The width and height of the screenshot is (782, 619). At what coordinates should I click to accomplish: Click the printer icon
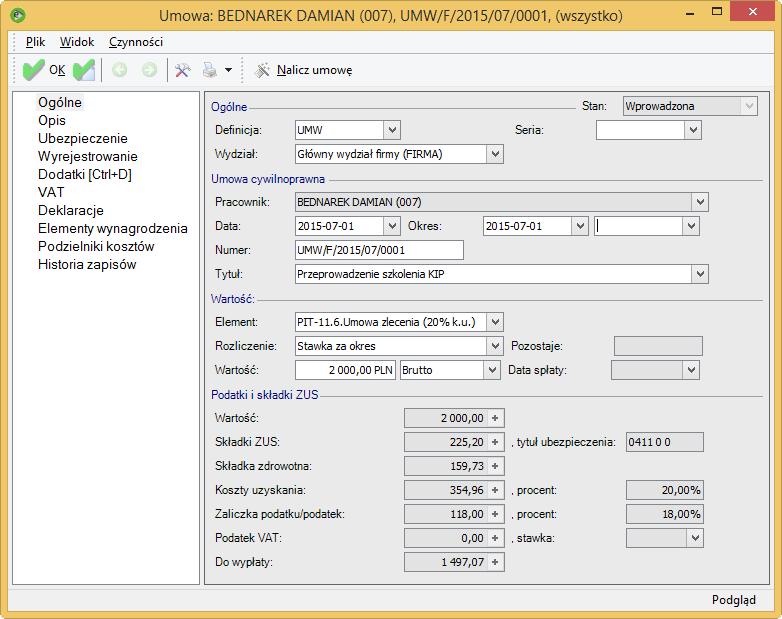210,70
